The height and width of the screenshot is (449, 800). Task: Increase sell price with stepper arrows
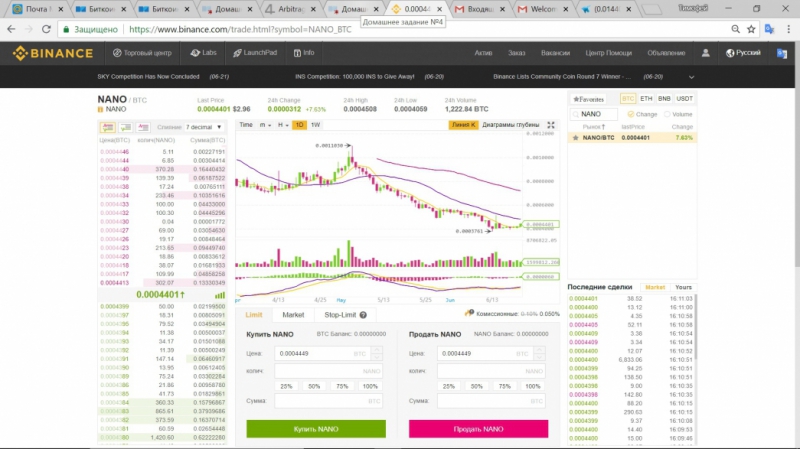pyautogui.click(x=539, y=350)
